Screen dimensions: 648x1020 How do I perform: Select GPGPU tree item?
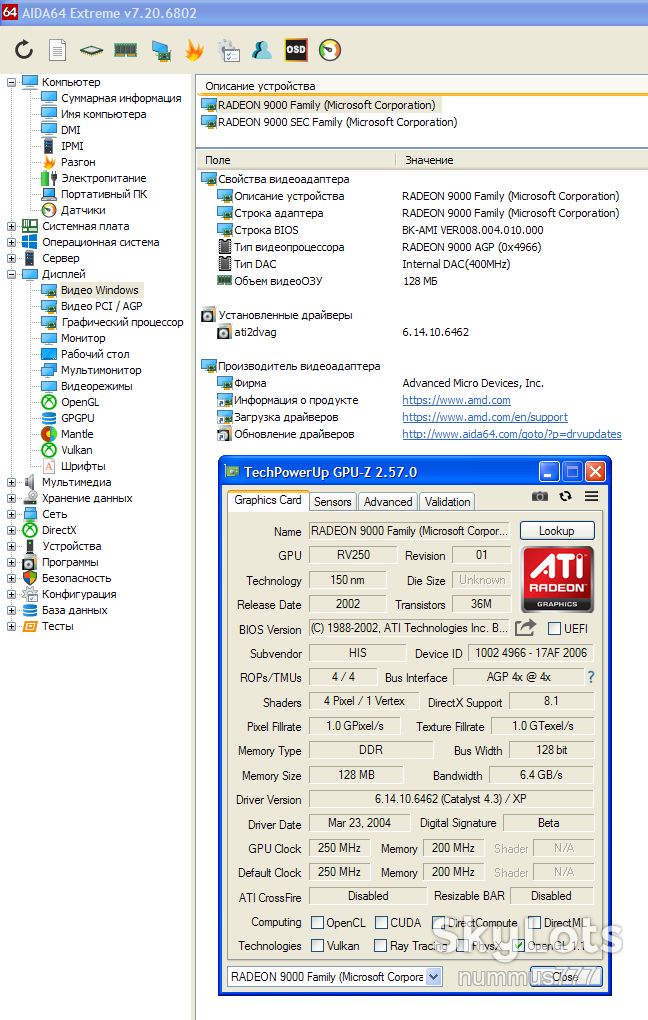[77, 418]
